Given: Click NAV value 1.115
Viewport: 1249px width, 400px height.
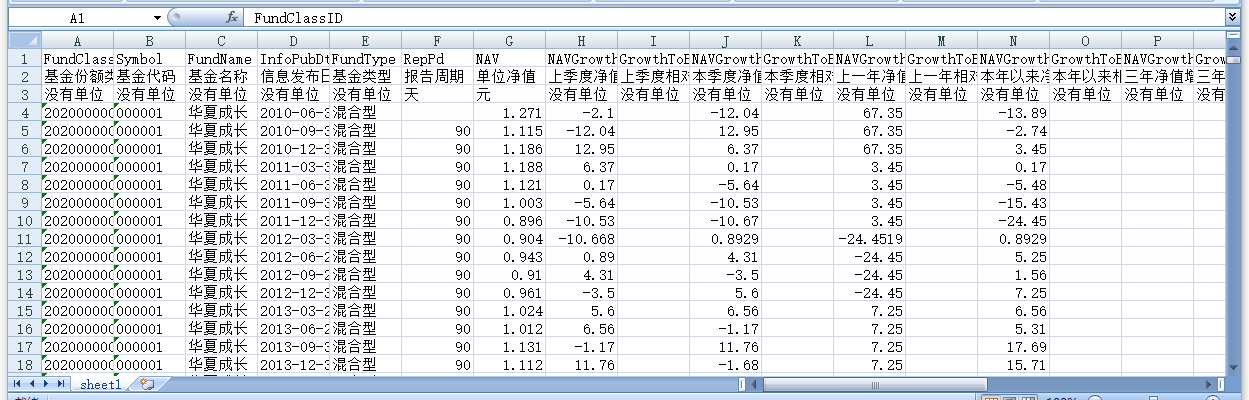Looking at the screenshot, I should pos(510,131).
